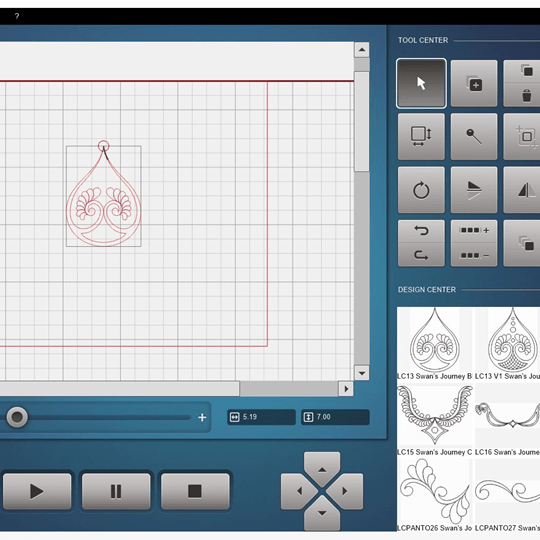This screenshot has height=540, width=540.
Task: Click the duplicate layers icon above trash
Action: point(526,71)
